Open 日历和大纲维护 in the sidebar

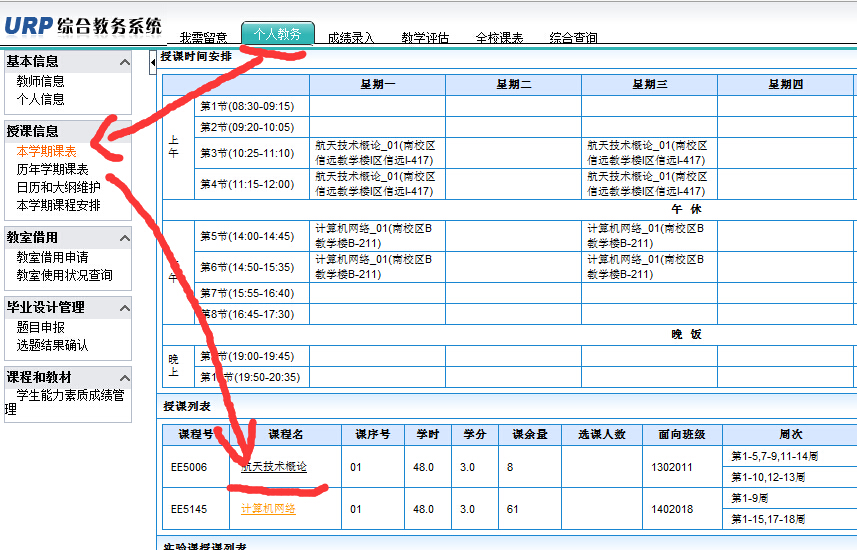58,187
